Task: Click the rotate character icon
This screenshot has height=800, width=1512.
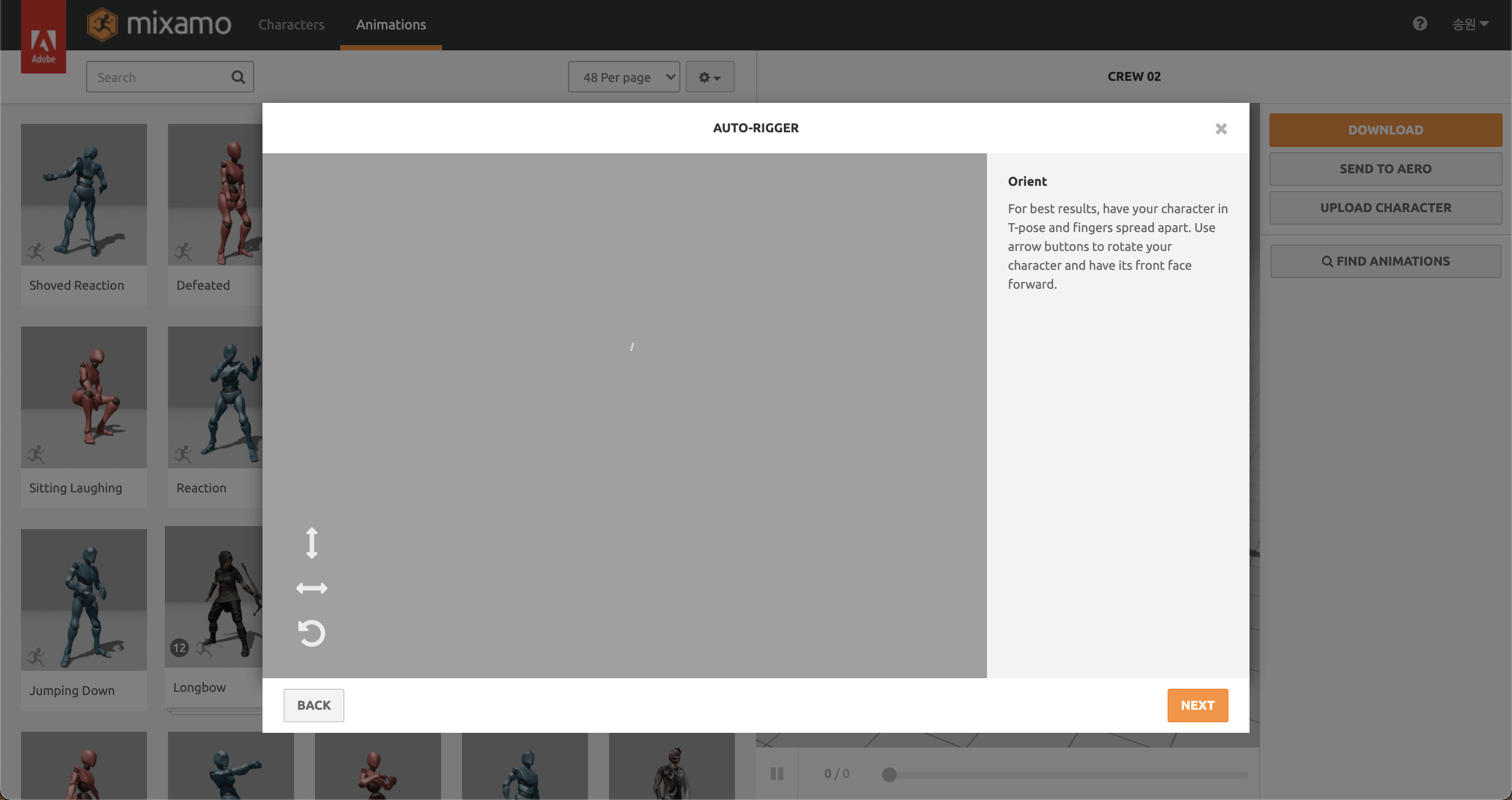Action: [312, 633]
